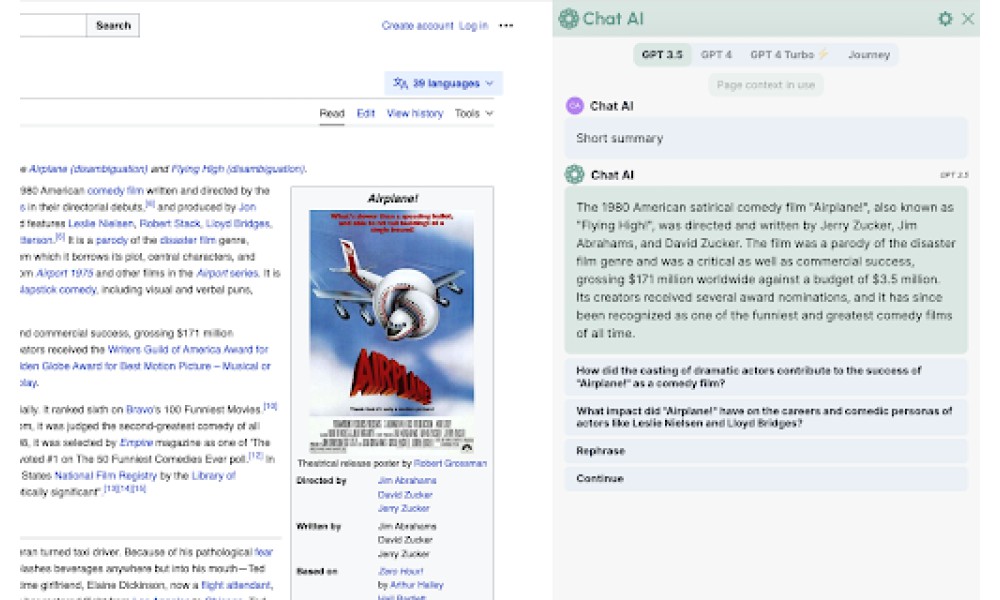Close the Chat AI panel
This screenshot has width=1000, height=600.
tap(968, 18)
